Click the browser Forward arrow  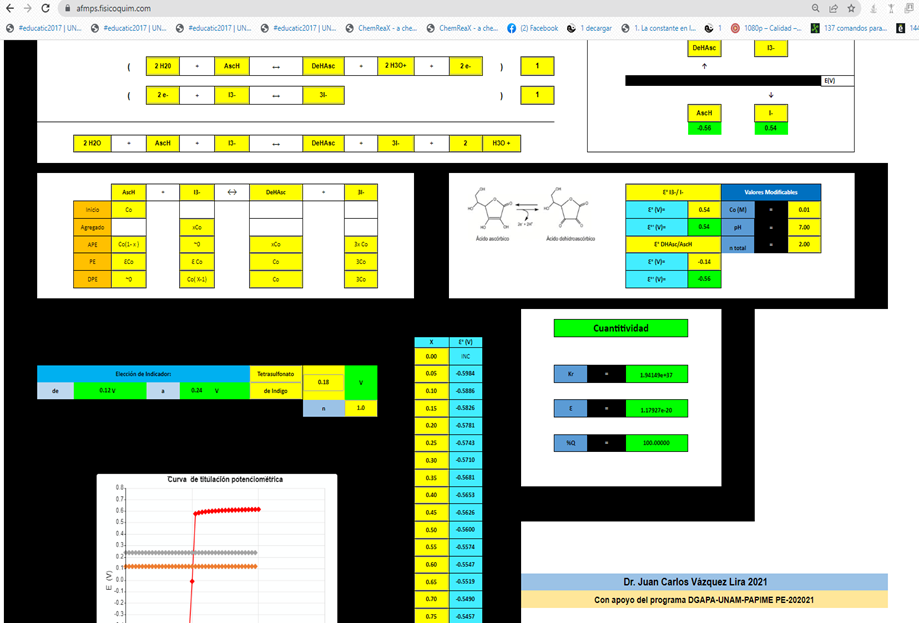coord(27,8)
